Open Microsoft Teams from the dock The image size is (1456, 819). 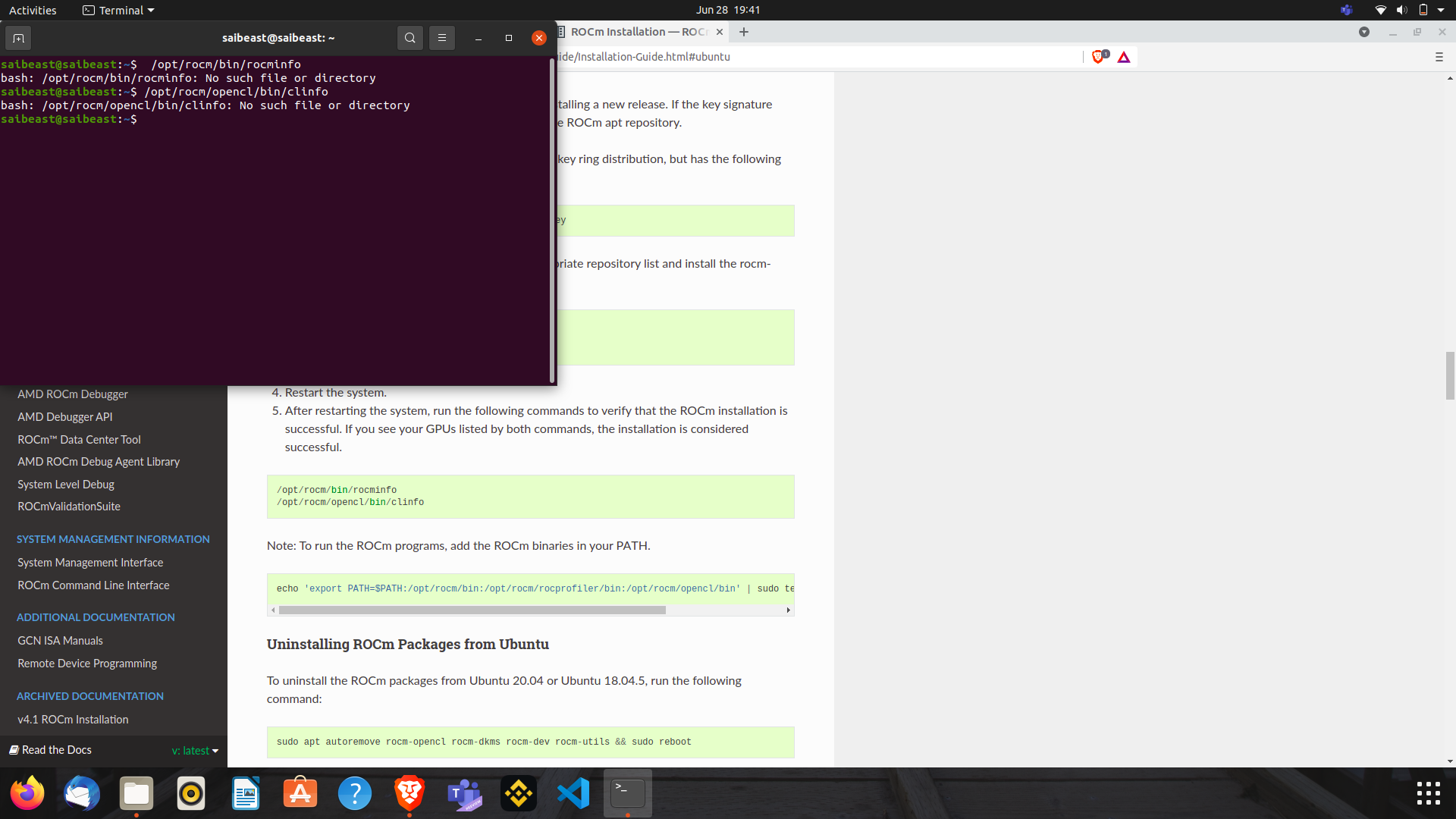click(x=464, y=794)
